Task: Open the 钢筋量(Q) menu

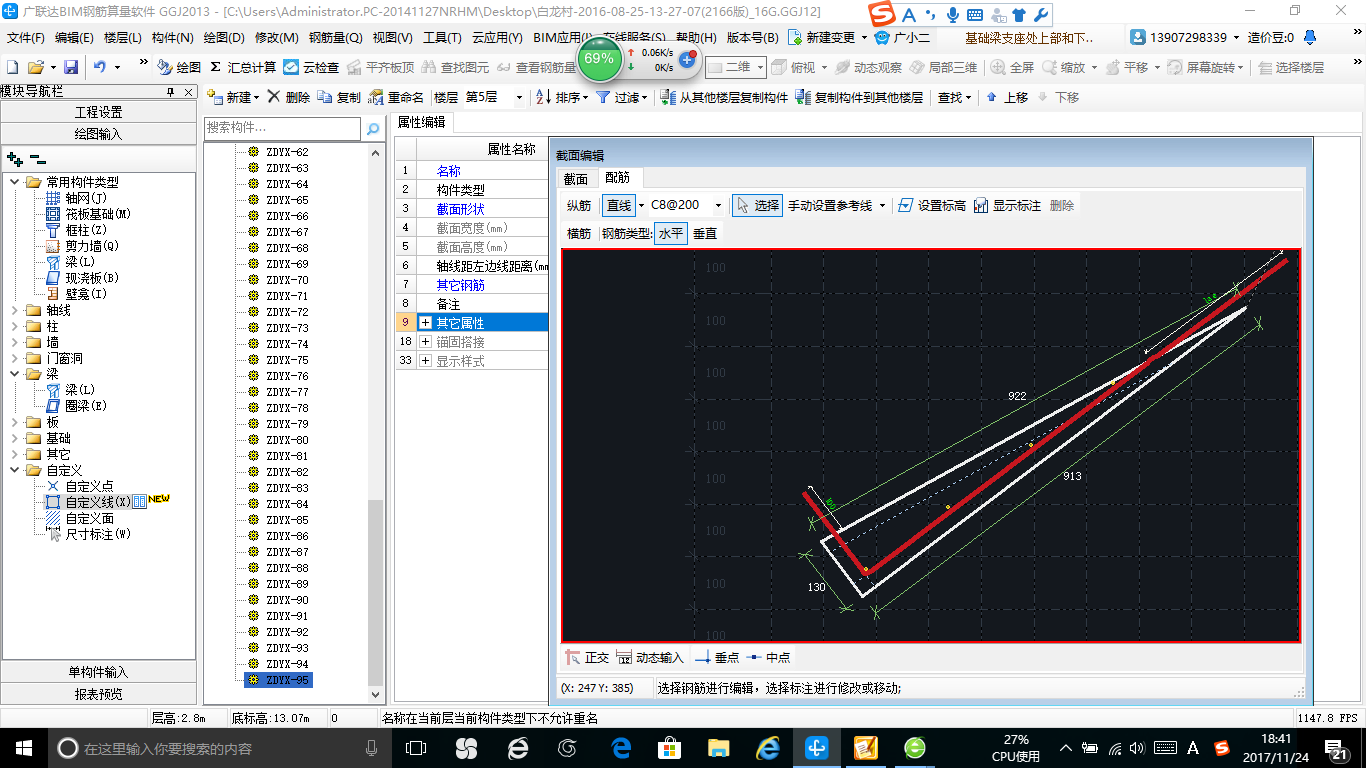Action: click(x=335, y=37)
